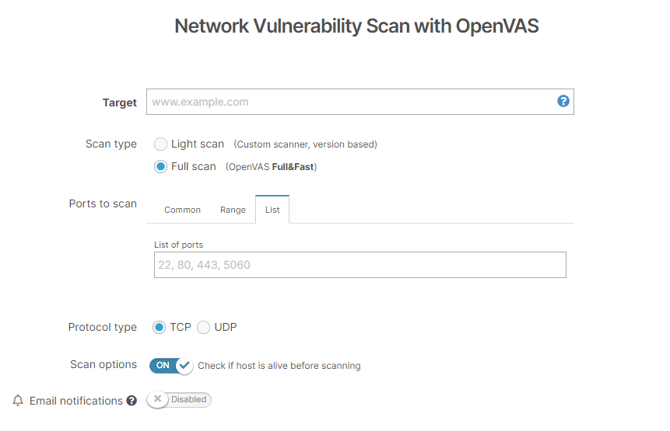Click the Scan type label

click(x=111, y=144)
